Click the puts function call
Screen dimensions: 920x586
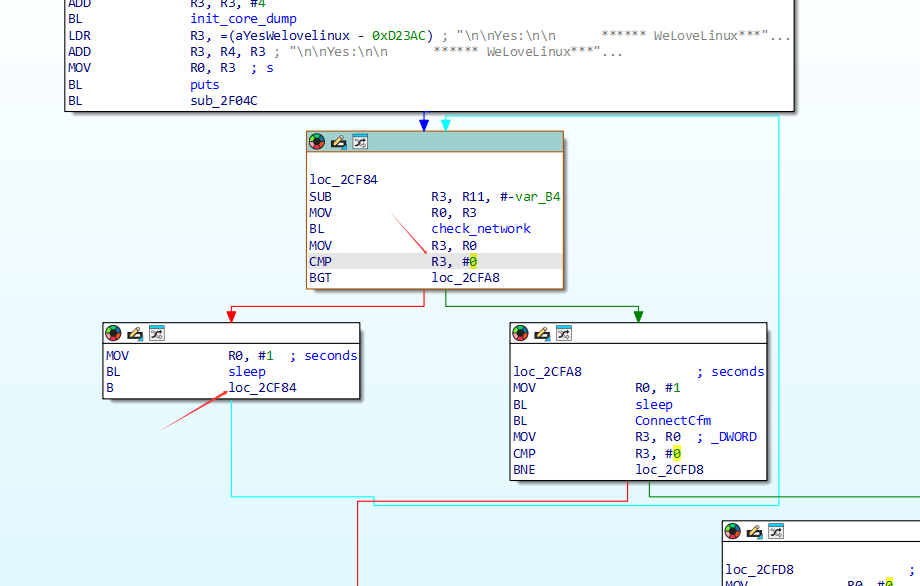[x=205, y=85]
